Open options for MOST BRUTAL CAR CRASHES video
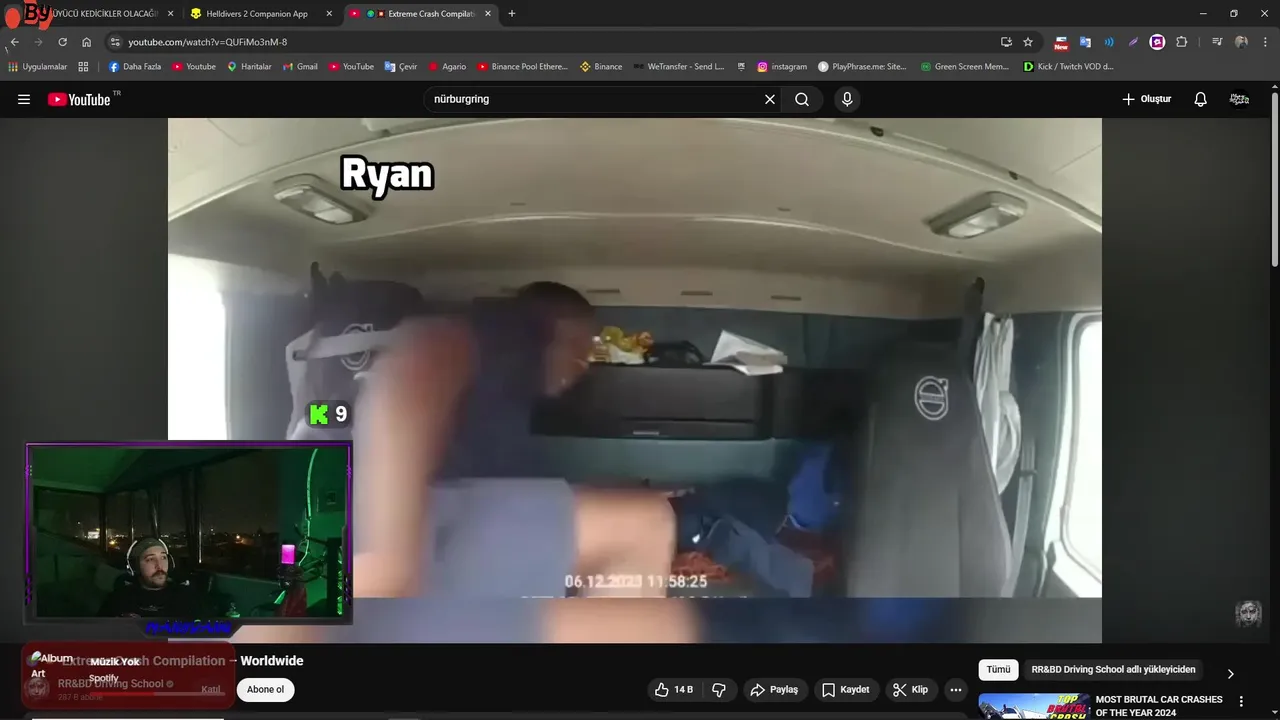This screenshot has width=1280, height=720. coord(1241,701)
